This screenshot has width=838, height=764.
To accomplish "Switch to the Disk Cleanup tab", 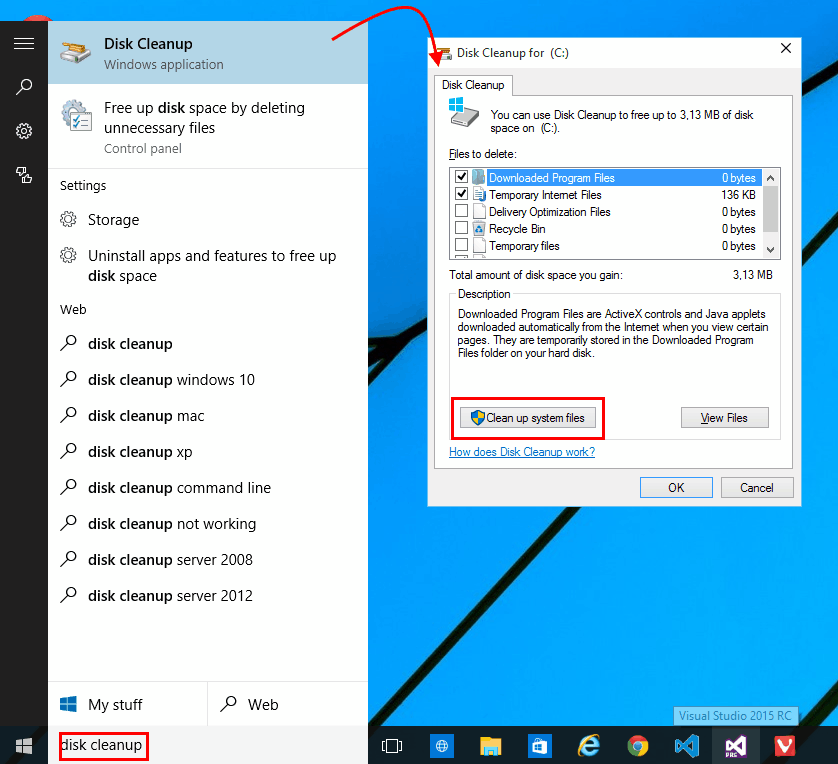I will [472, 86].
